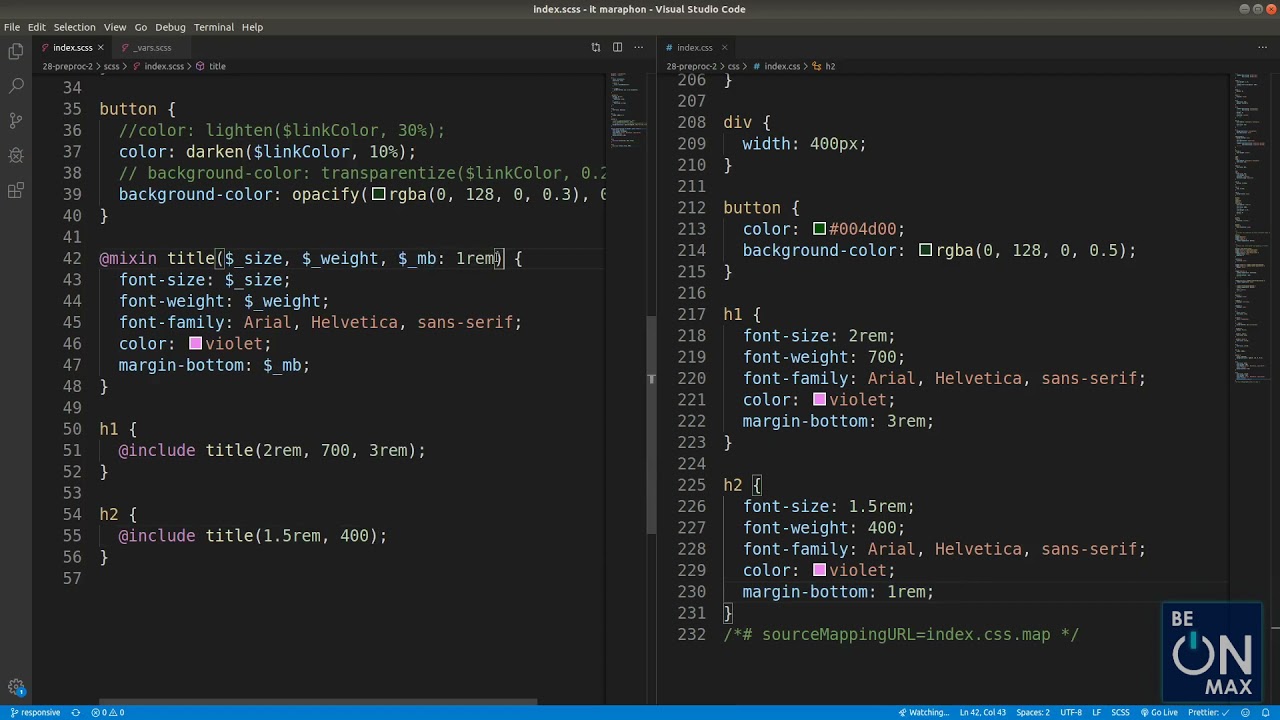1280x720 pixels.
Task: Open the Source Control view
Action: [16, 121]
